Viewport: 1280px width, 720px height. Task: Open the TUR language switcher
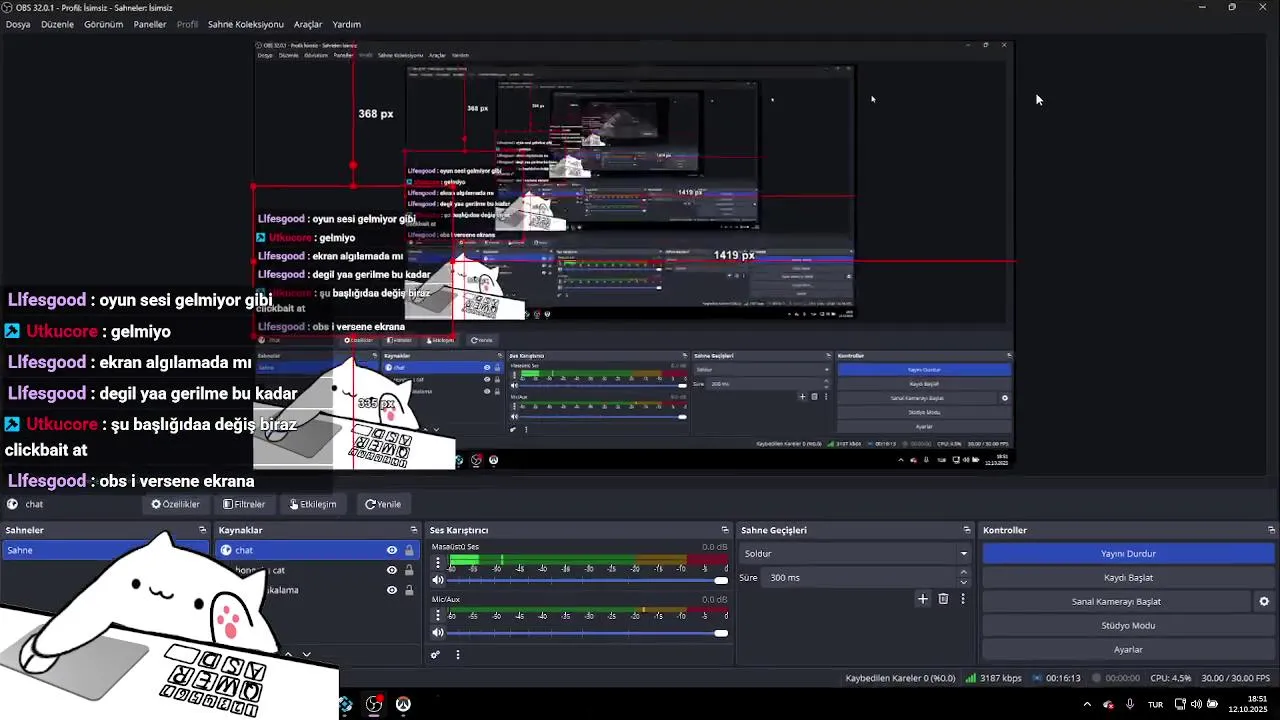pyautogui.click(x=1155, y=704)
